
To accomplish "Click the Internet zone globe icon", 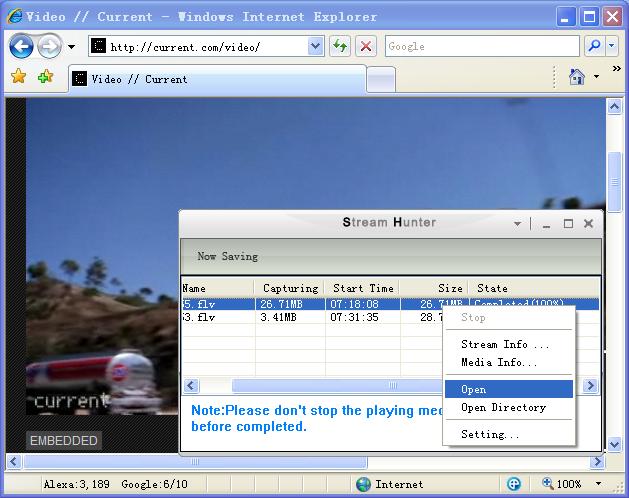I will pos(363,484).
